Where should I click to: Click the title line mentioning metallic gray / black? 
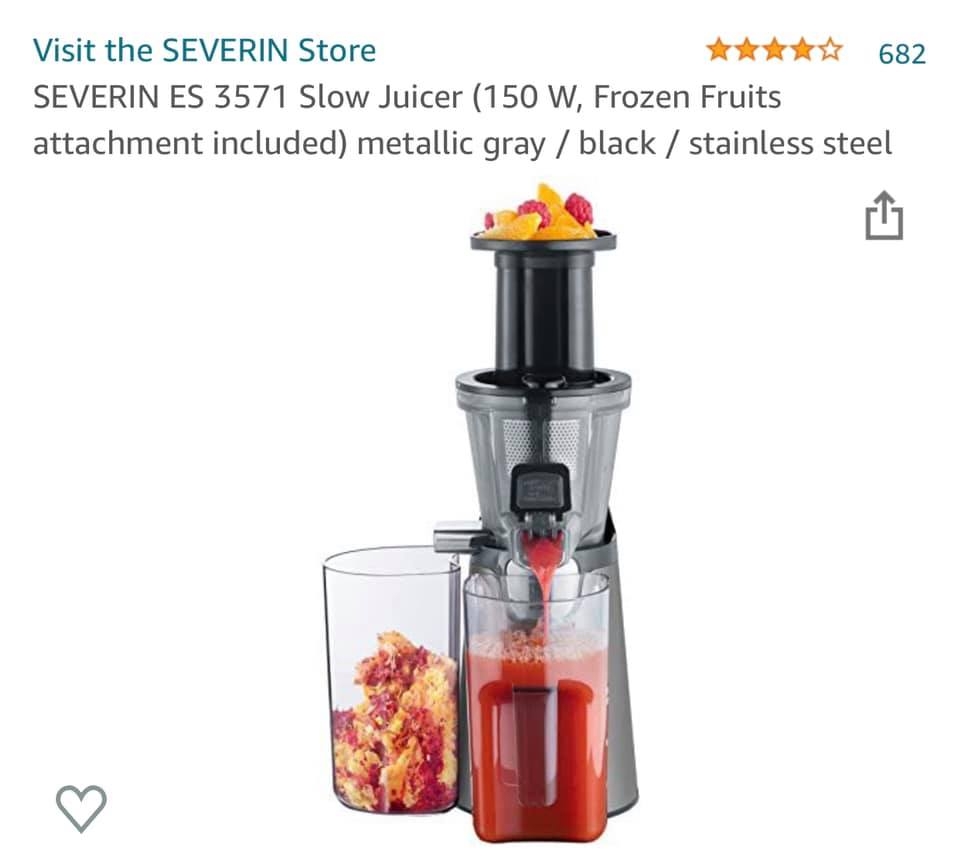(462, 144)
